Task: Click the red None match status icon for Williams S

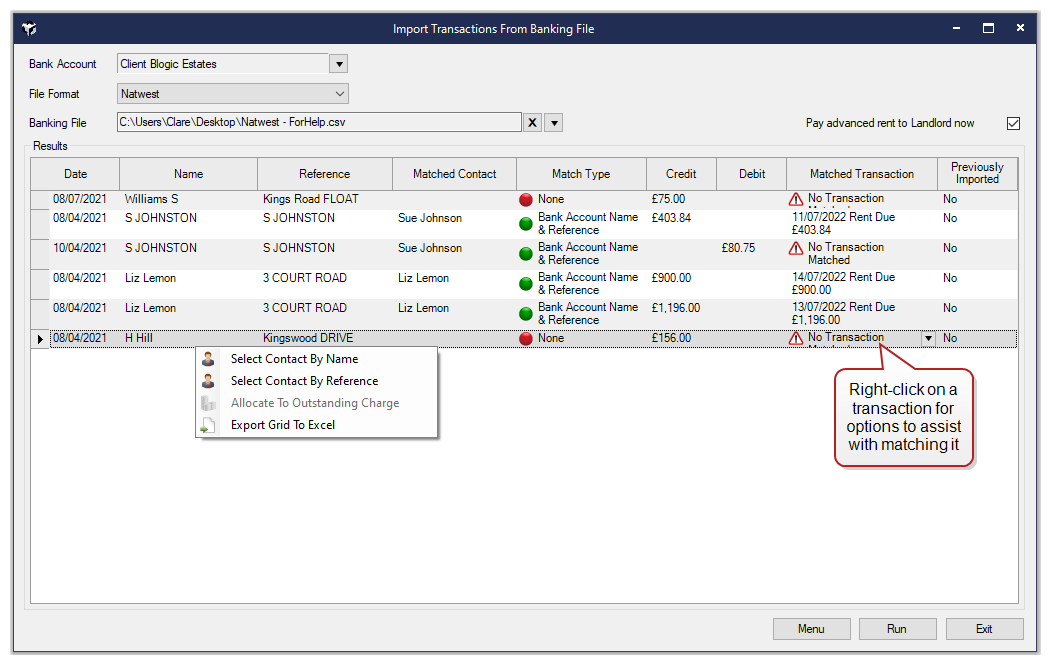Action: (526, 199)
